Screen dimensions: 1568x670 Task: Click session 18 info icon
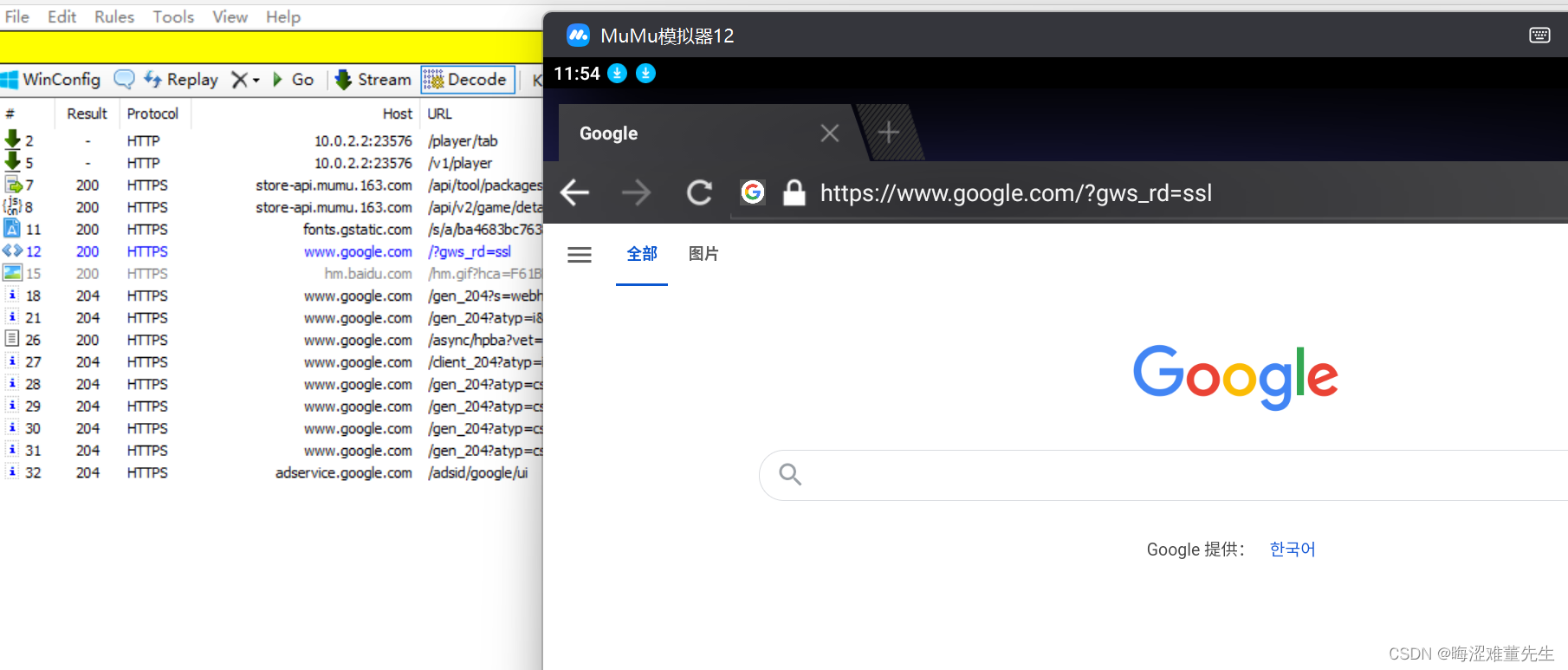click(12, 295)
